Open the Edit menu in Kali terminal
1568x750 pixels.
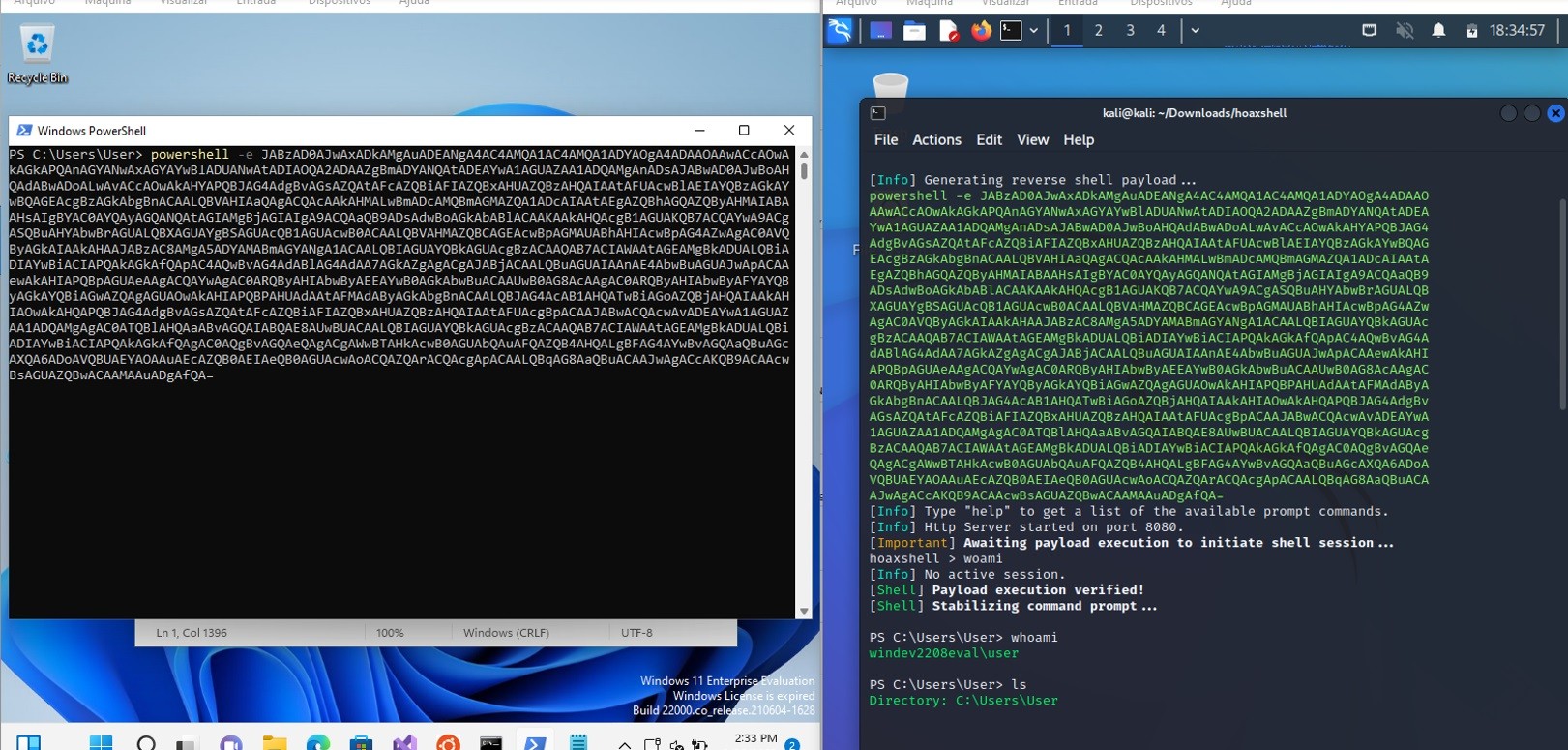[989, 139]
